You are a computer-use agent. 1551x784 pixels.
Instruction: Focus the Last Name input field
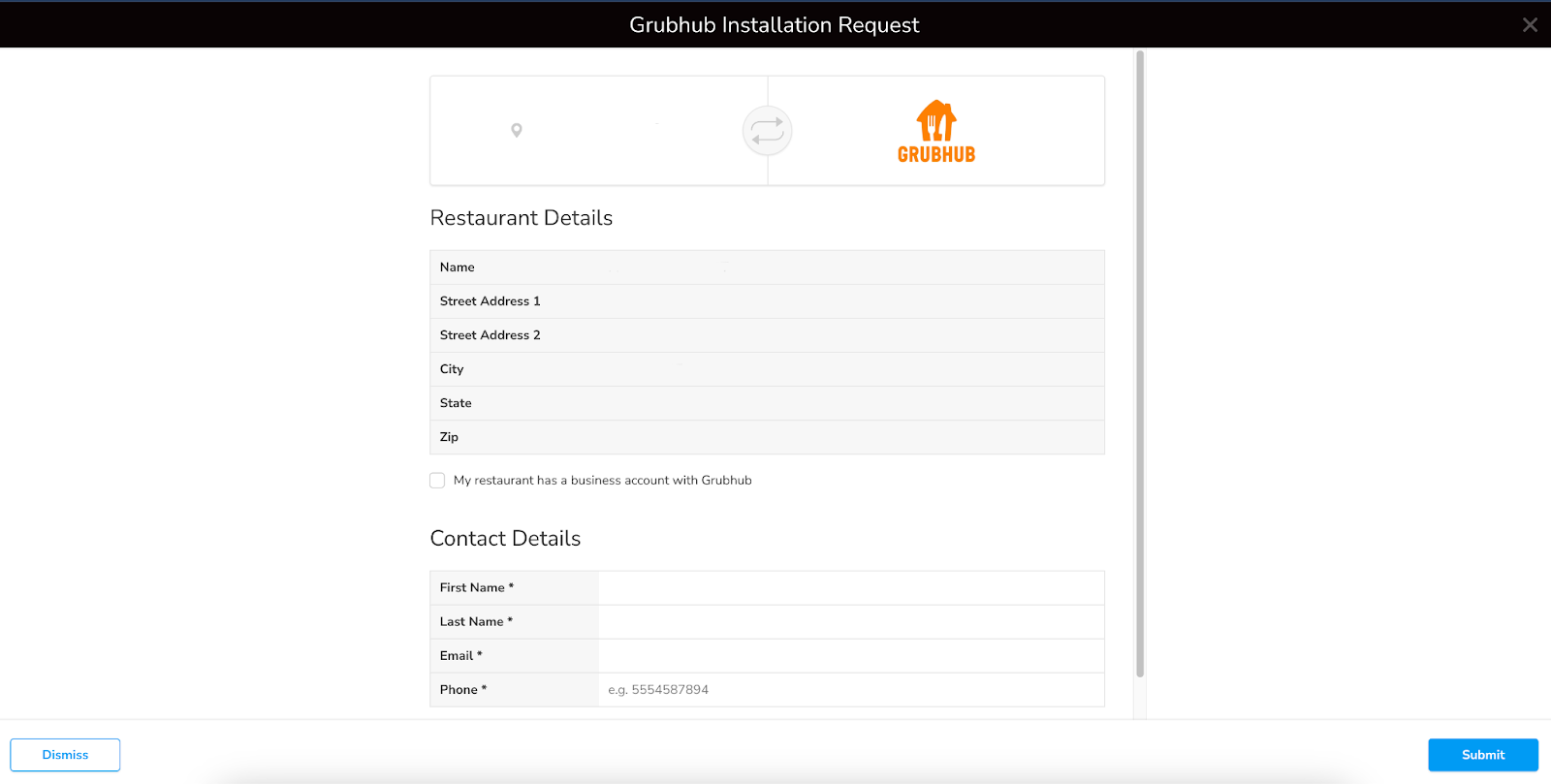(851, 622)
